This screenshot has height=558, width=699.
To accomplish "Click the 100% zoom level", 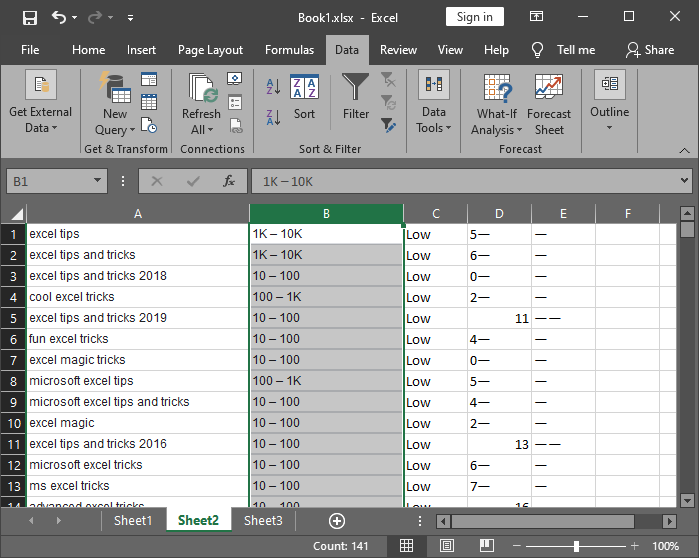I will 665,546.
